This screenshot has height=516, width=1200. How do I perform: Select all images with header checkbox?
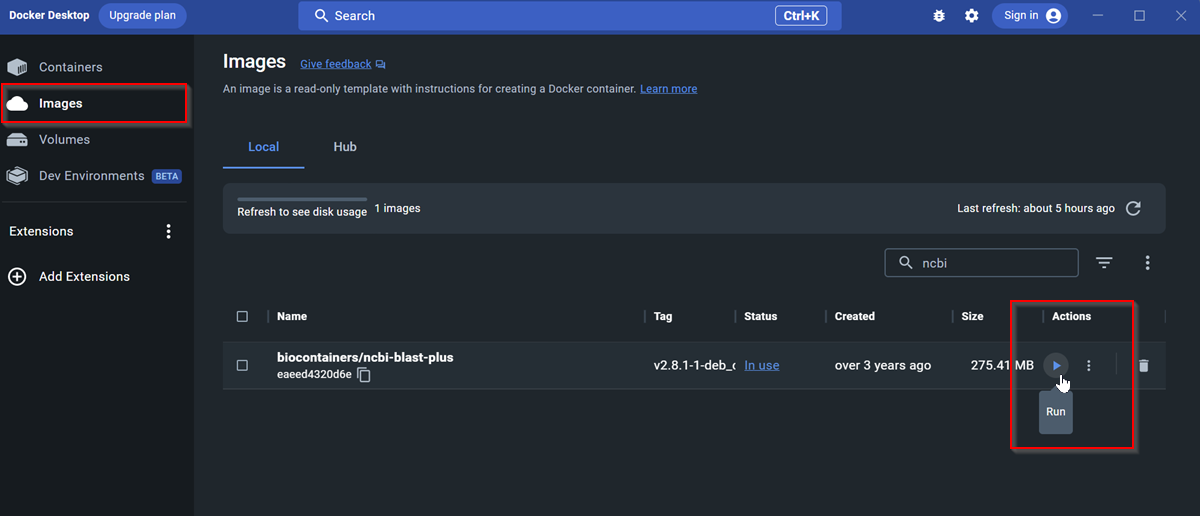pos(242,317)
